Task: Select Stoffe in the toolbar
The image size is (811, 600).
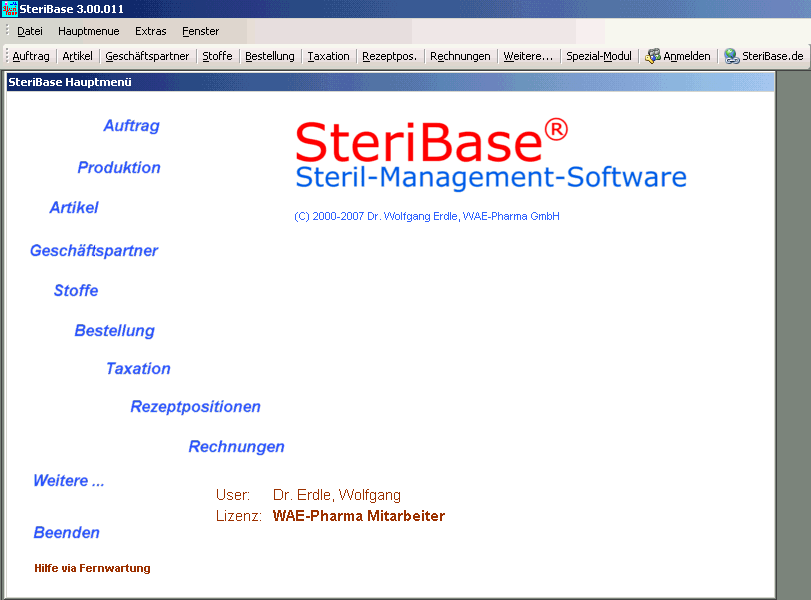Action: click(x=217, y=56)
